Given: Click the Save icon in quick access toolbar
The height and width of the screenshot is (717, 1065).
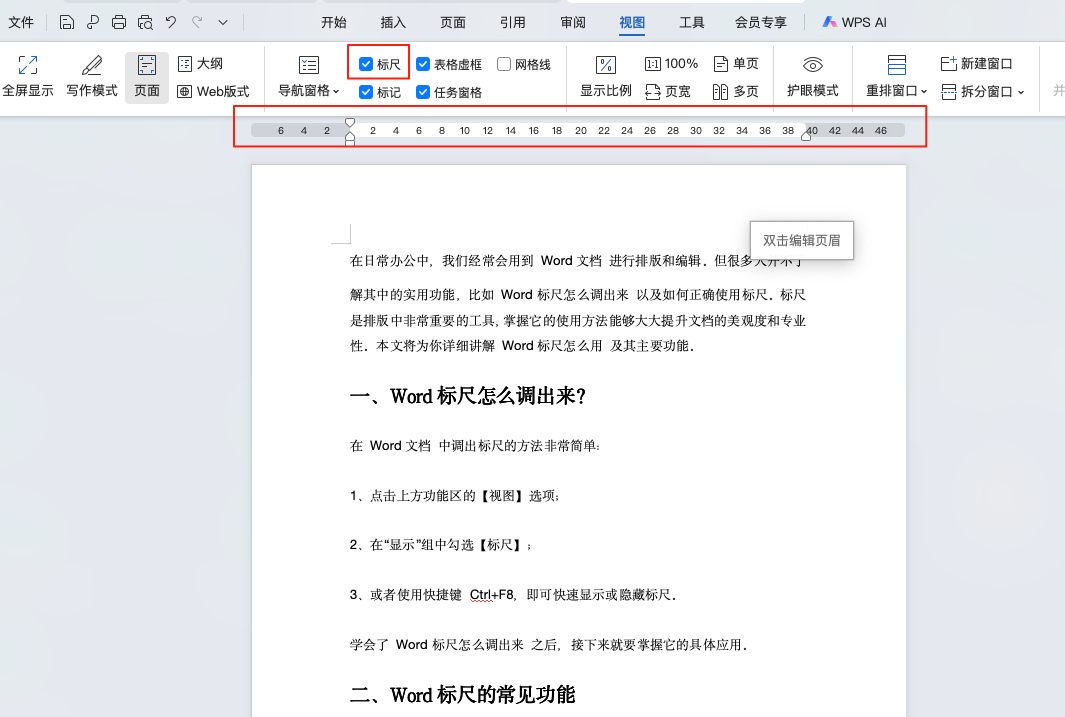Looking at the screenshot, I should (x=66, y=21).
